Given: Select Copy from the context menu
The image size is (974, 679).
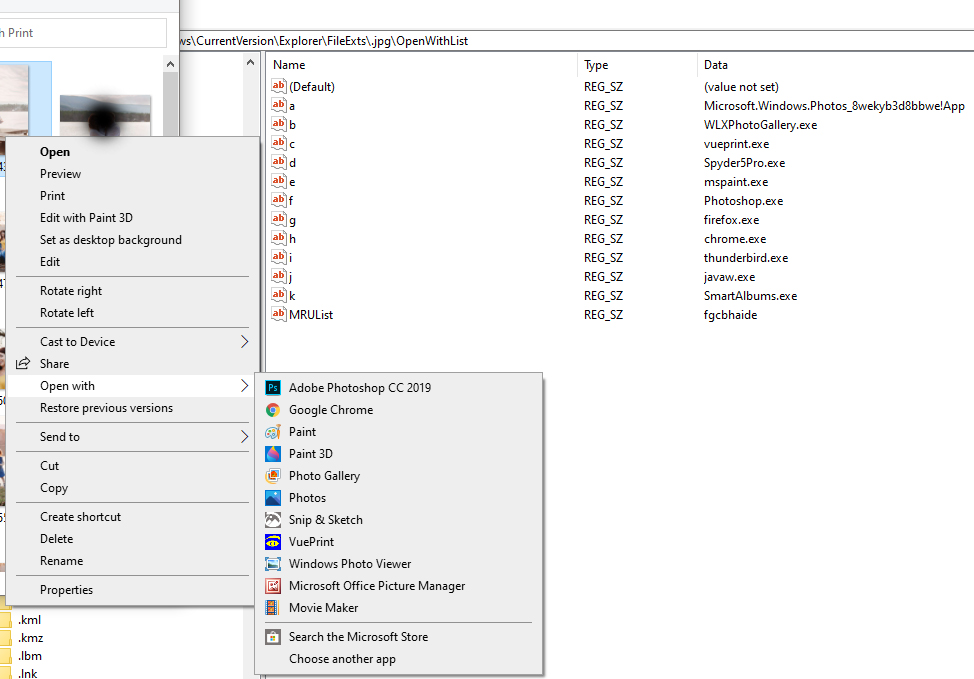Looking at the screenshot, I should [x=54, y=488].
